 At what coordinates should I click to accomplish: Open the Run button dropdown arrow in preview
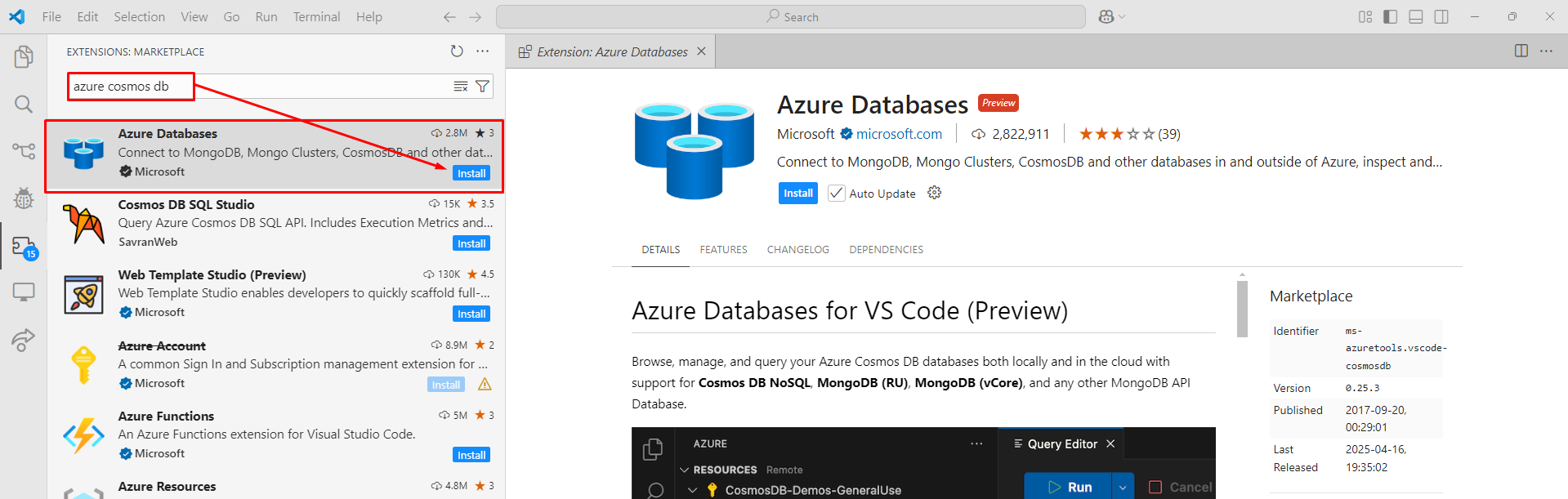[1123, 488]
